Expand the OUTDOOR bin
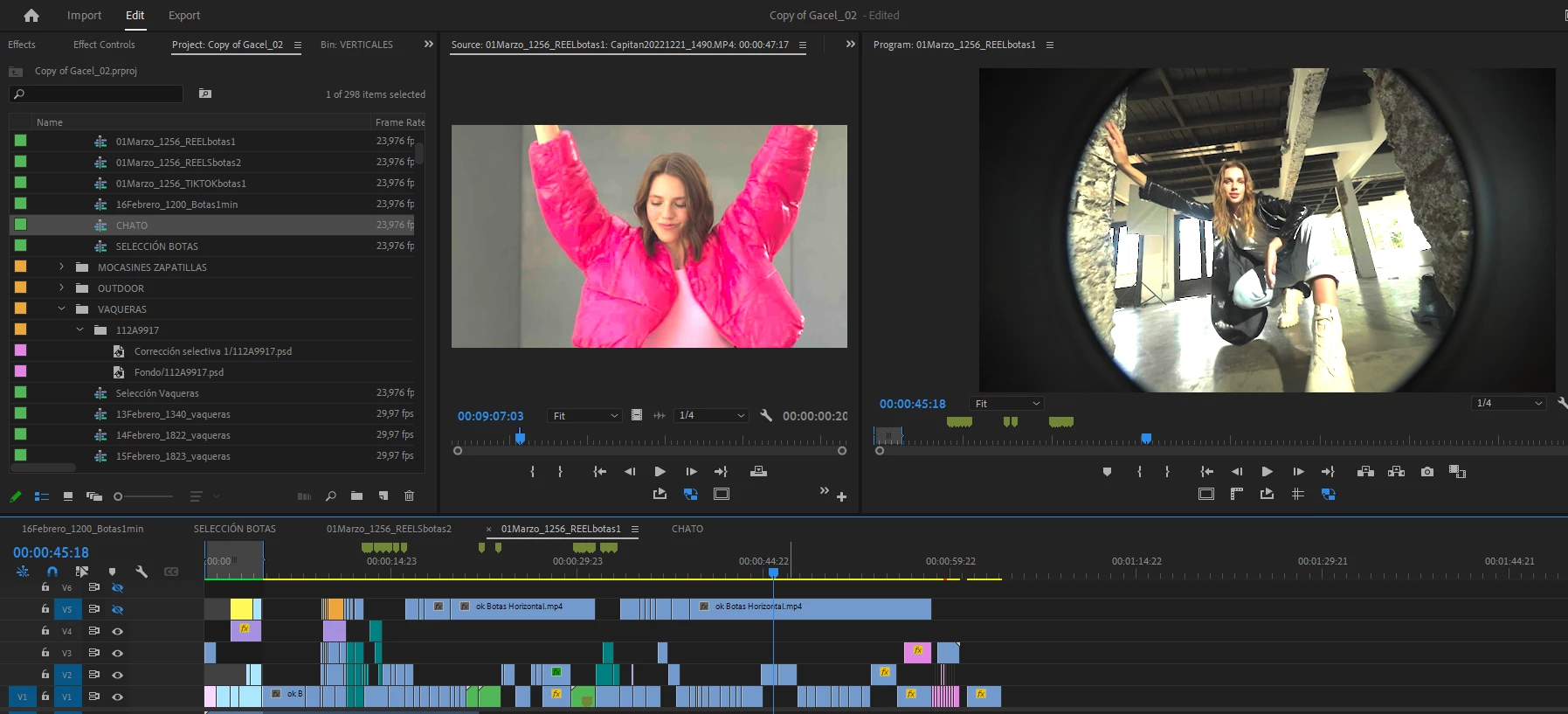Image resolution: width=1568 pixels, height=714 pixels. click(61, 288)
